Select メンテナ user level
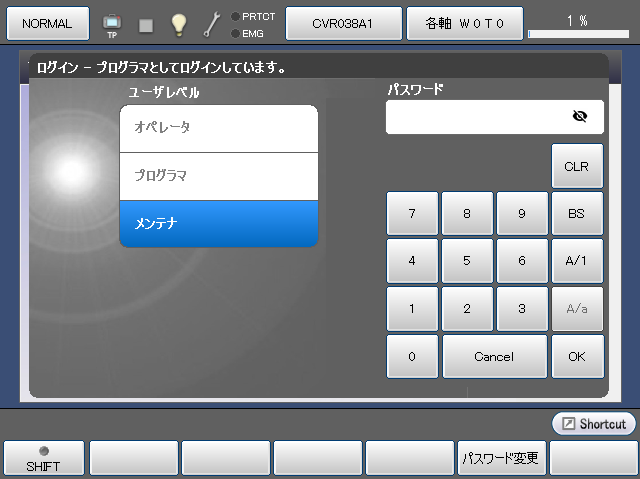 [218, 223]
